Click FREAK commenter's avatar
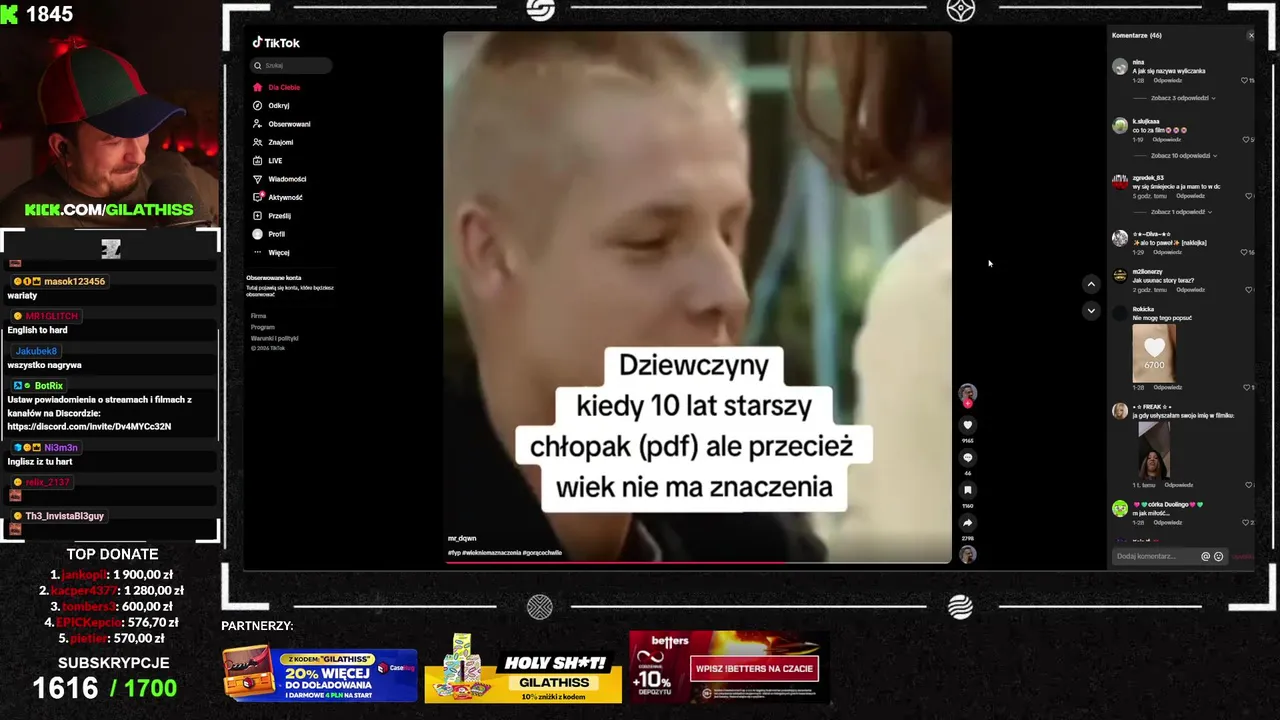This screenshot has height=720, width=1280. [x=1120, y=411]
